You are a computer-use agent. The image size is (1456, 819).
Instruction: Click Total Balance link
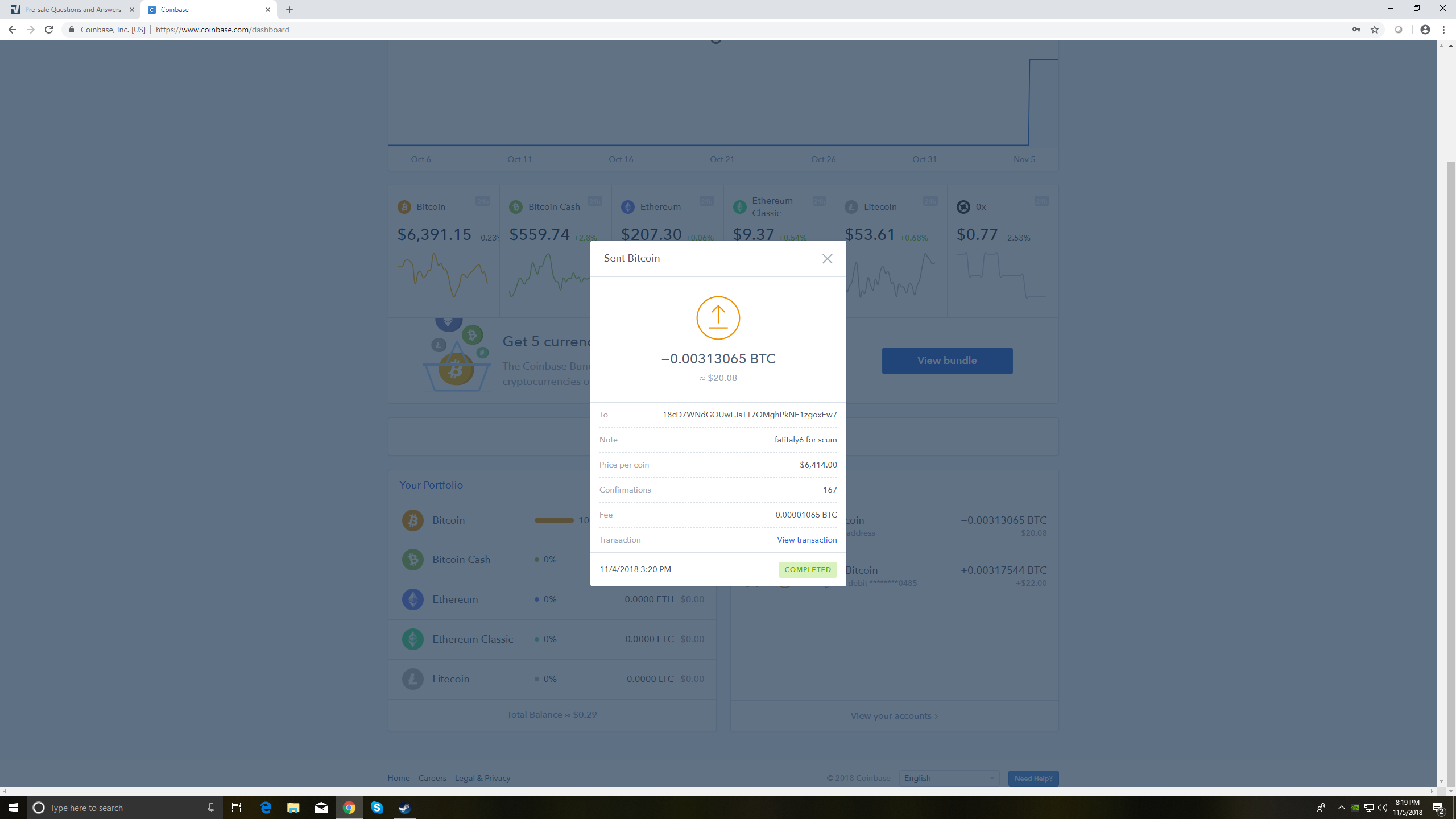click(552, 715)
